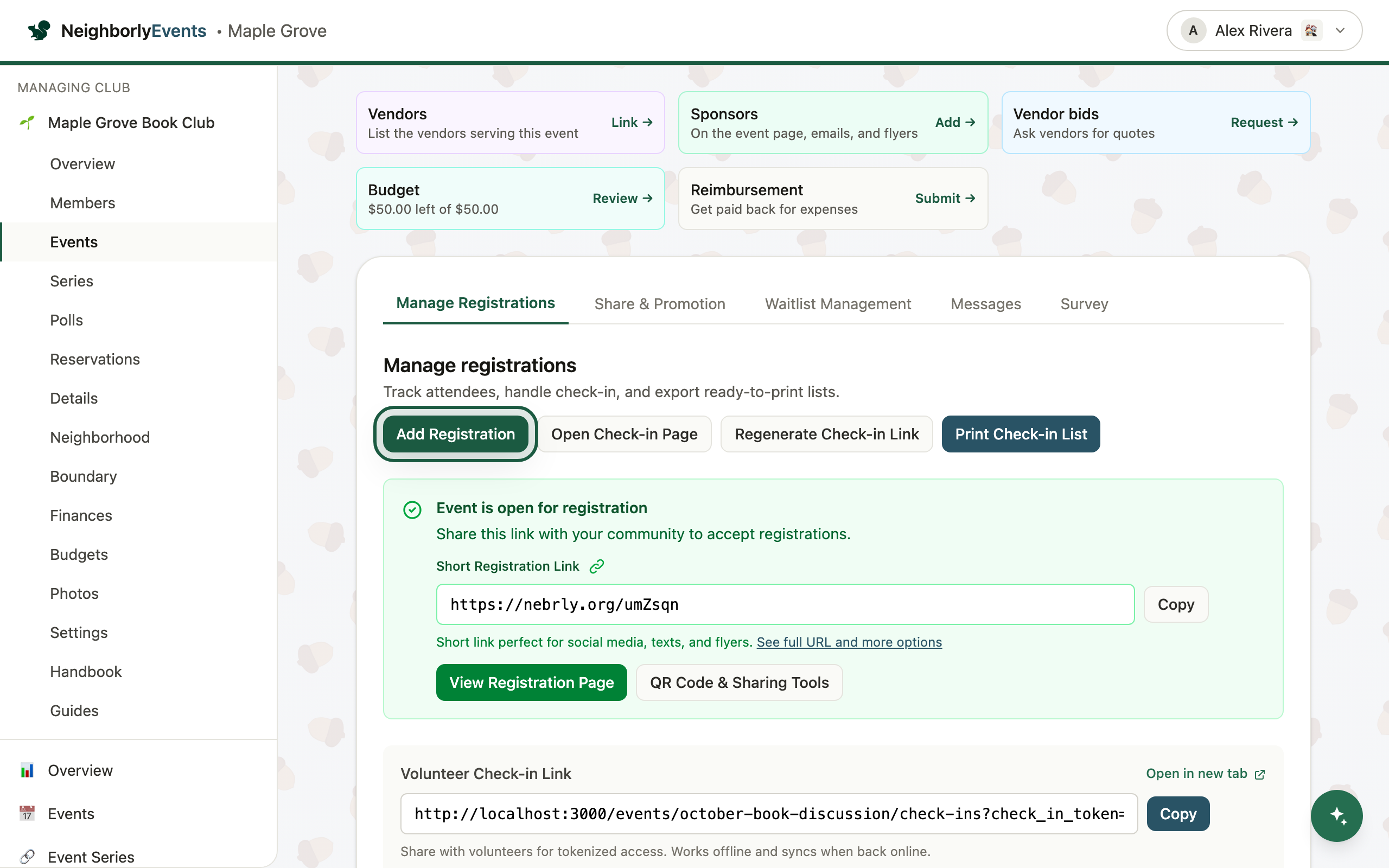Click the Add Registration button
Viewport: 1389px width, 868px height.
(455, 434)
